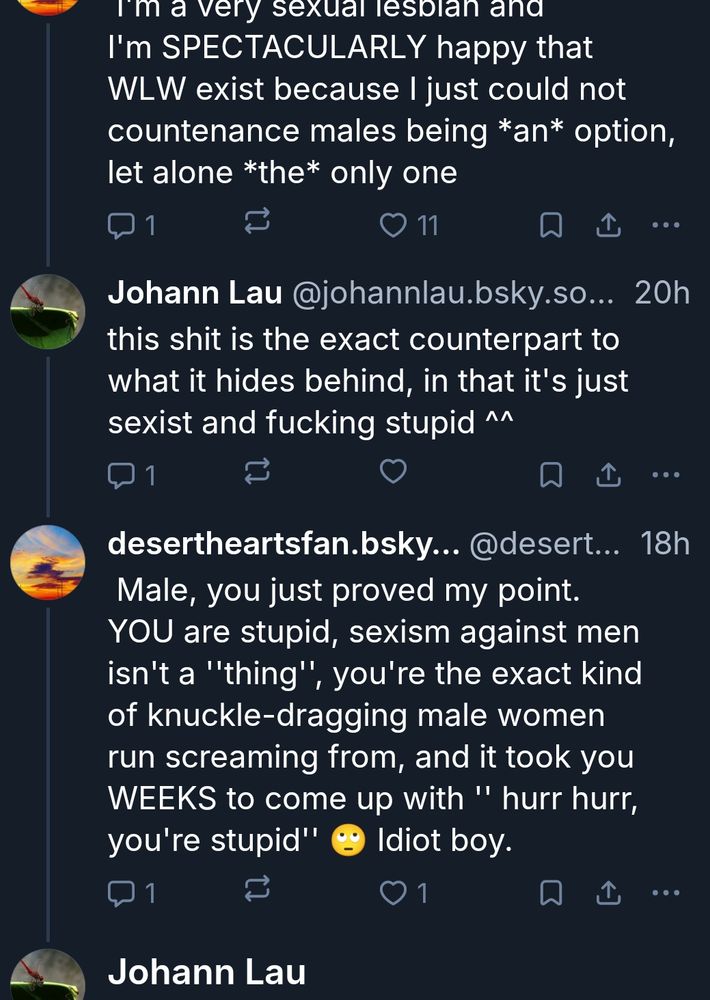The height and width of the screenshot is (1000, 710).
Task: Like Johann Lau's 20h post
Action: (394, 472)
